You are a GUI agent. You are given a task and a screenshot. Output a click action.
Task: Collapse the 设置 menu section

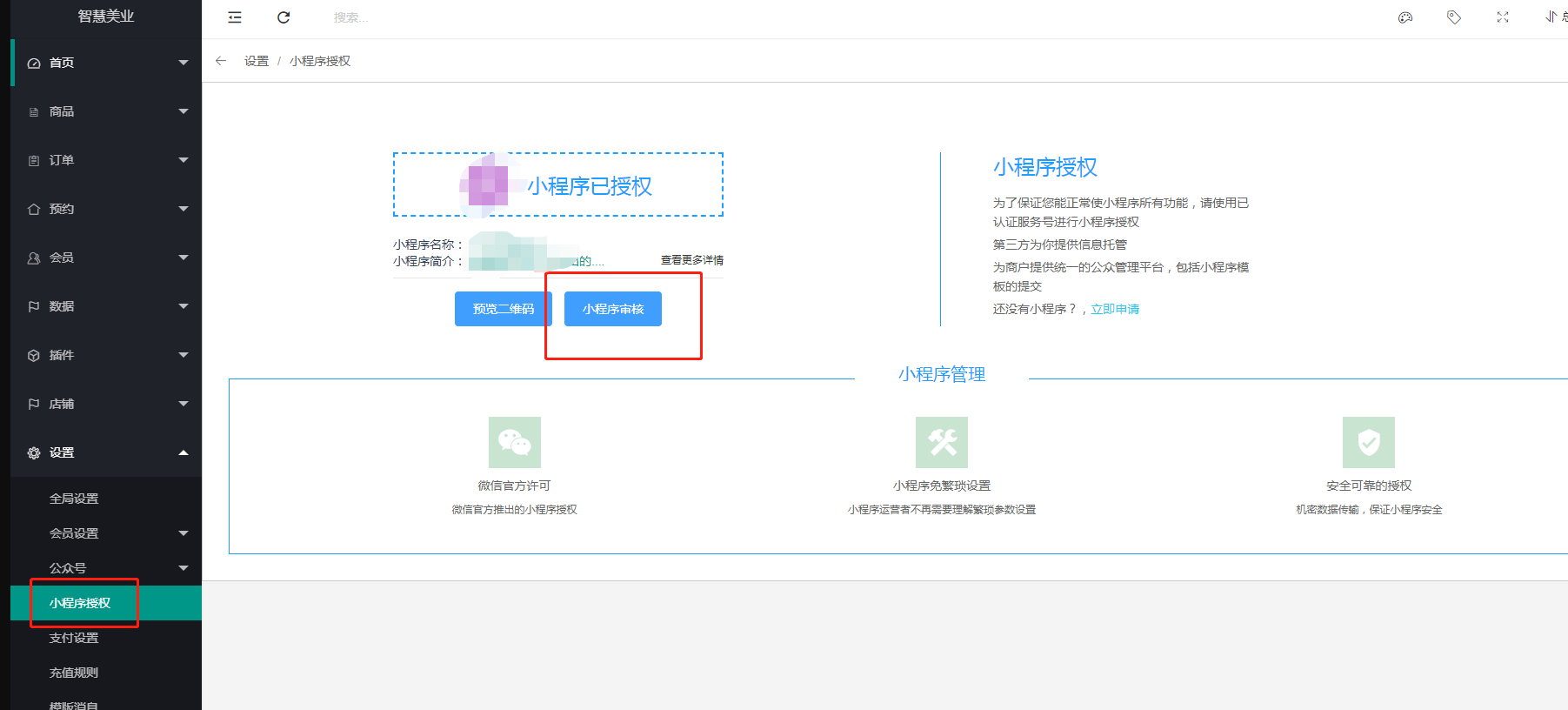[106, 452]
